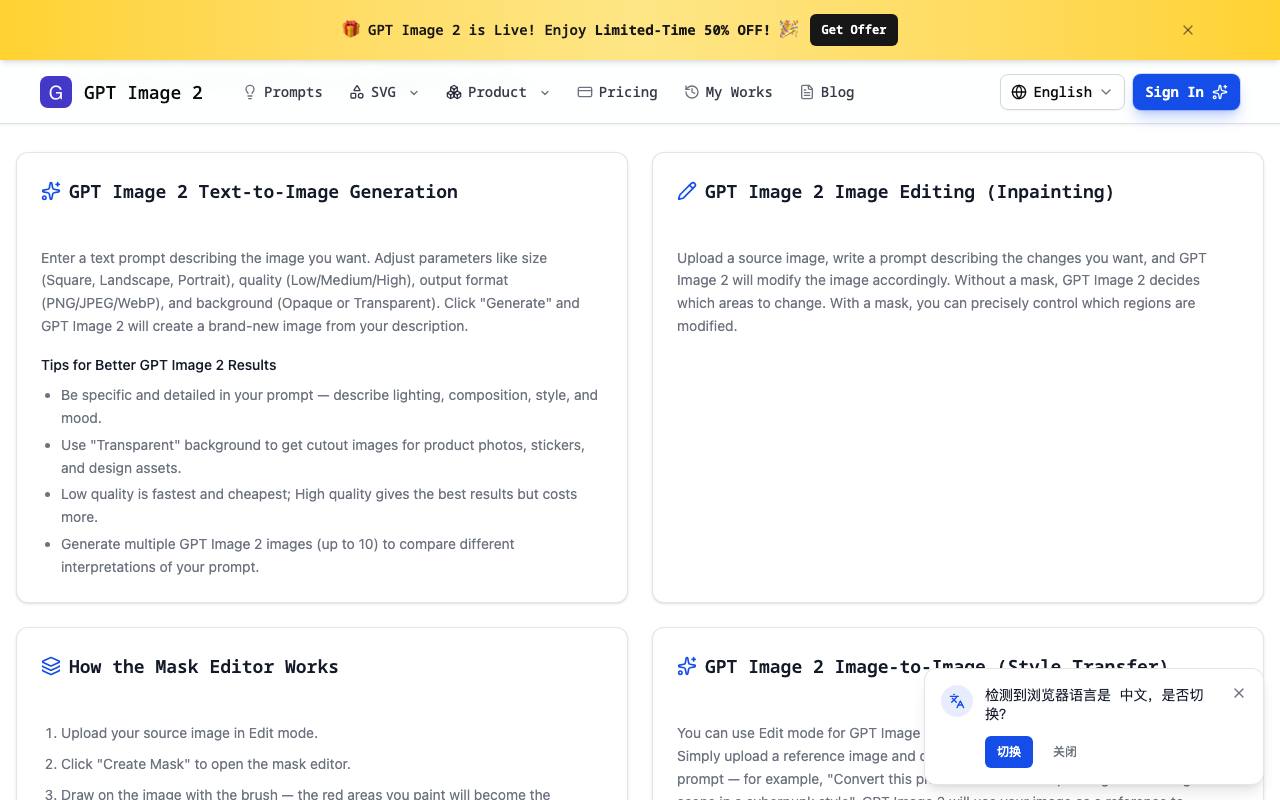Go to the Pricing page
Image resolution: width=1280 pixels, height=800 pixels.
618,92
